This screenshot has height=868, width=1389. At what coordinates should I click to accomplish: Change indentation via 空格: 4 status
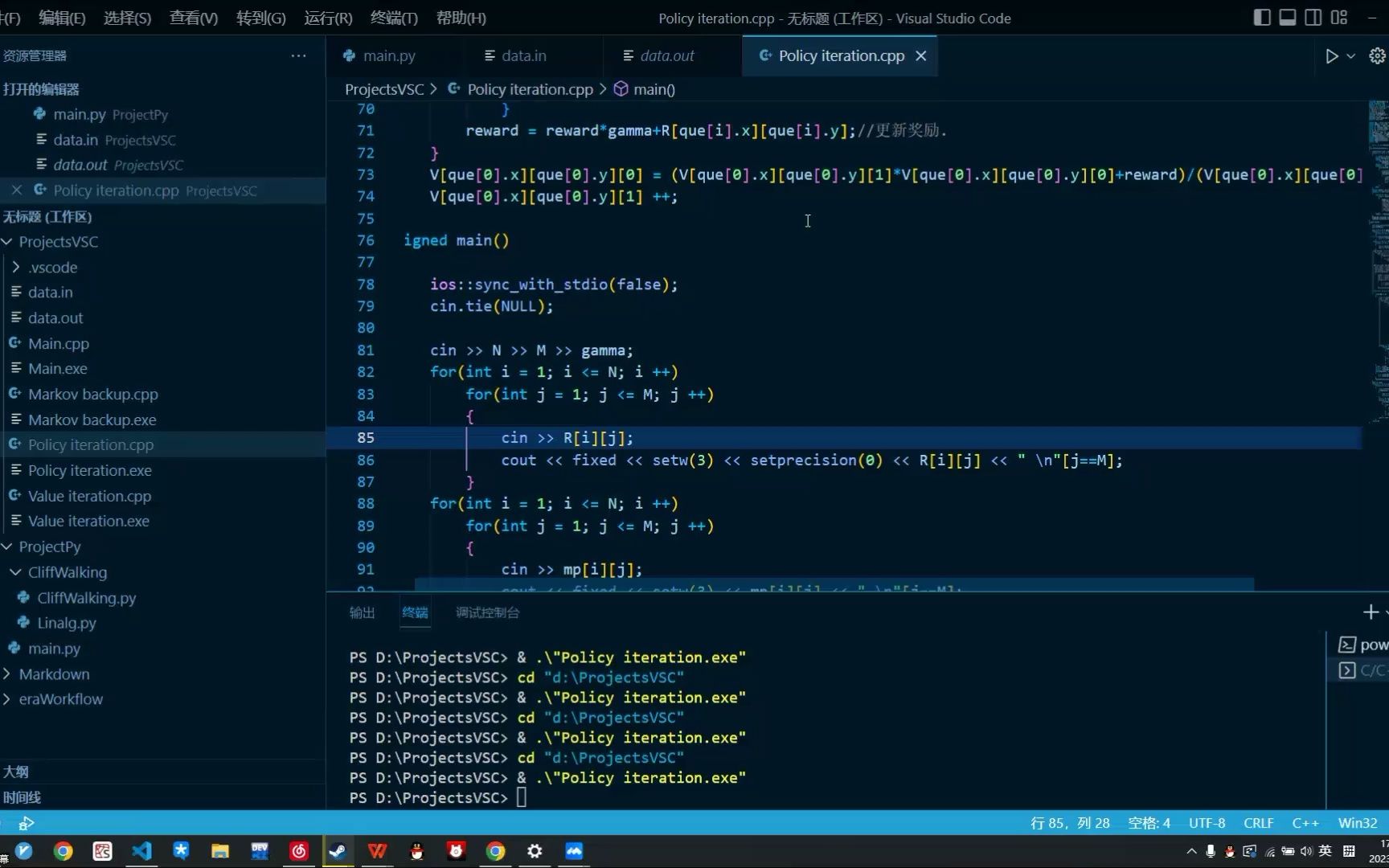(x=1149, y=823)
